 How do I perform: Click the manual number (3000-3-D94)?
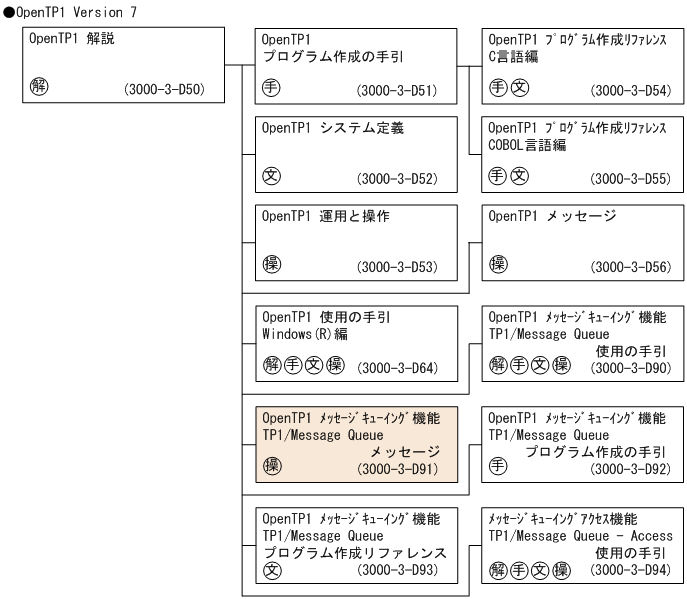coord(630,570)
